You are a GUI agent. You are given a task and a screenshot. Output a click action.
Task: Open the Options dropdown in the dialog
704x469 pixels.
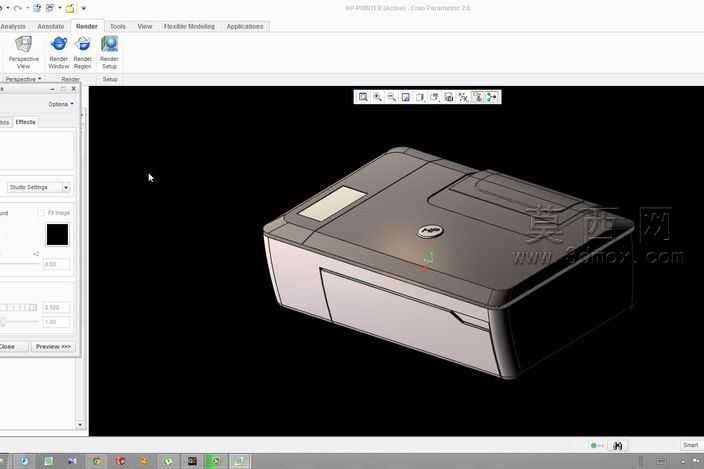click(61, 104)
